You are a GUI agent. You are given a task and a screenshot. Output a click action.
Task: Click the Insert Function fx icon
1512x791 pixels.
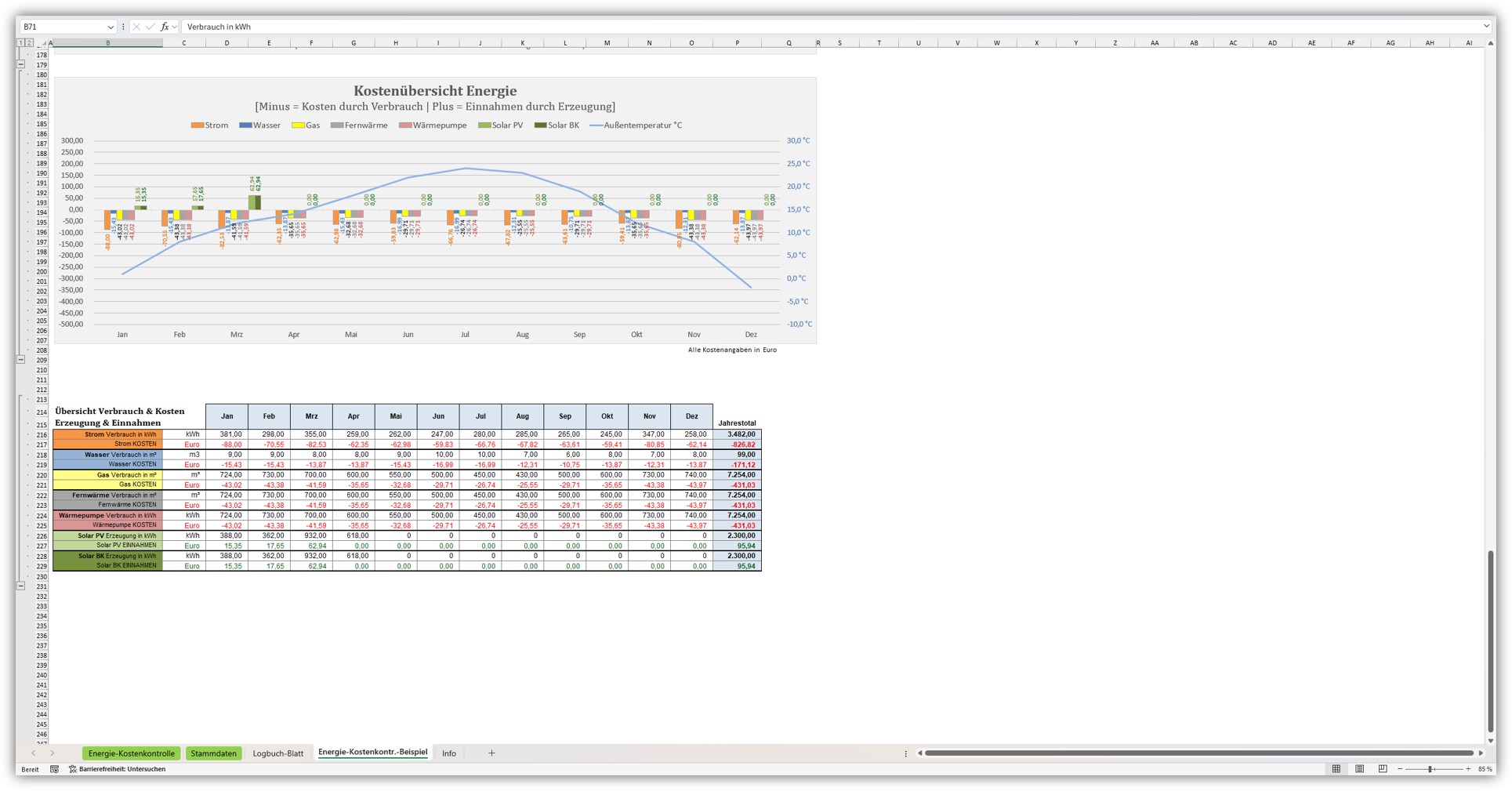click(165, 27)
